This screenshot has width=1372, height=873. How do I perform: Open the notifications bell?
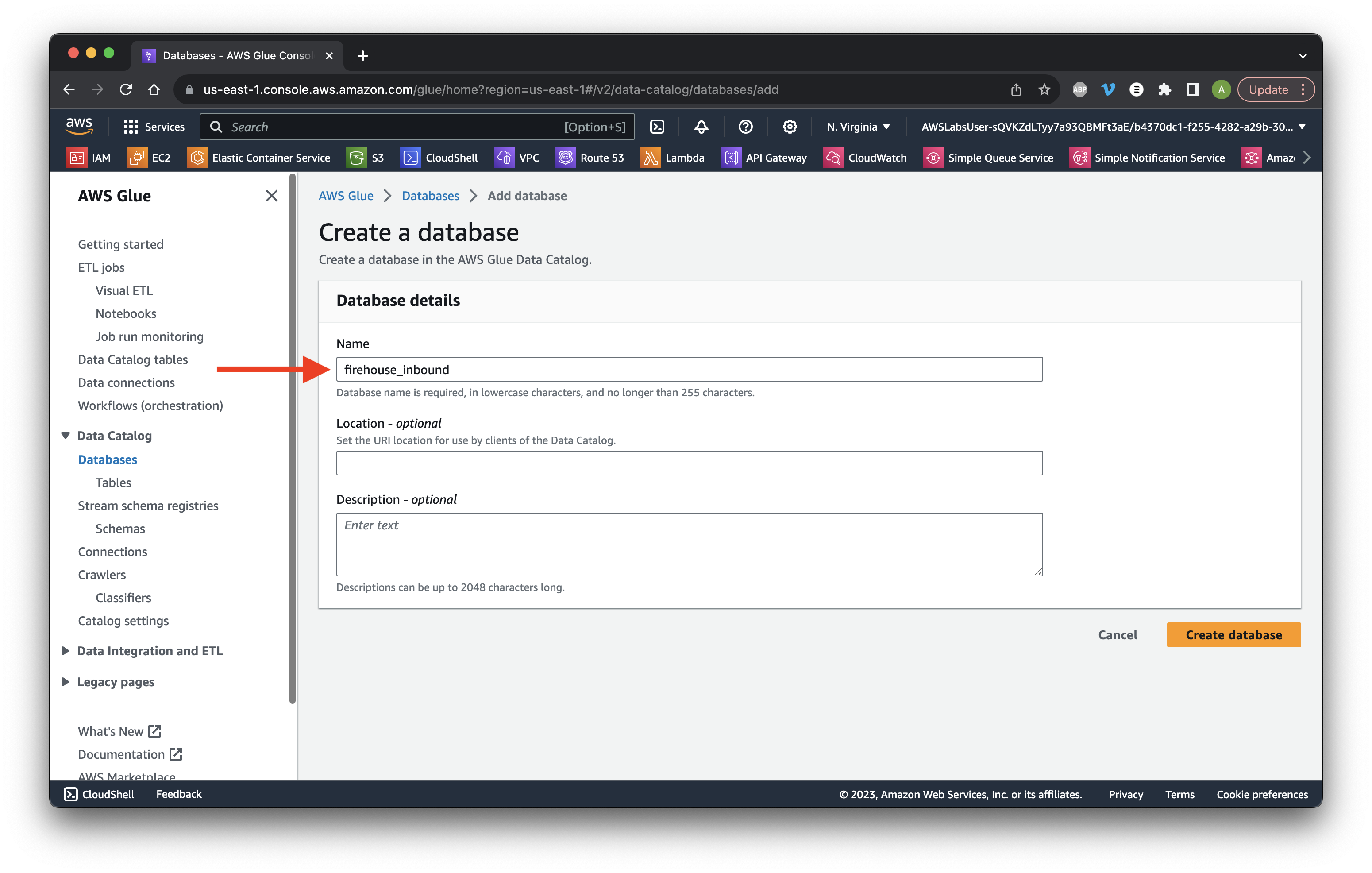tap(701, 127)
